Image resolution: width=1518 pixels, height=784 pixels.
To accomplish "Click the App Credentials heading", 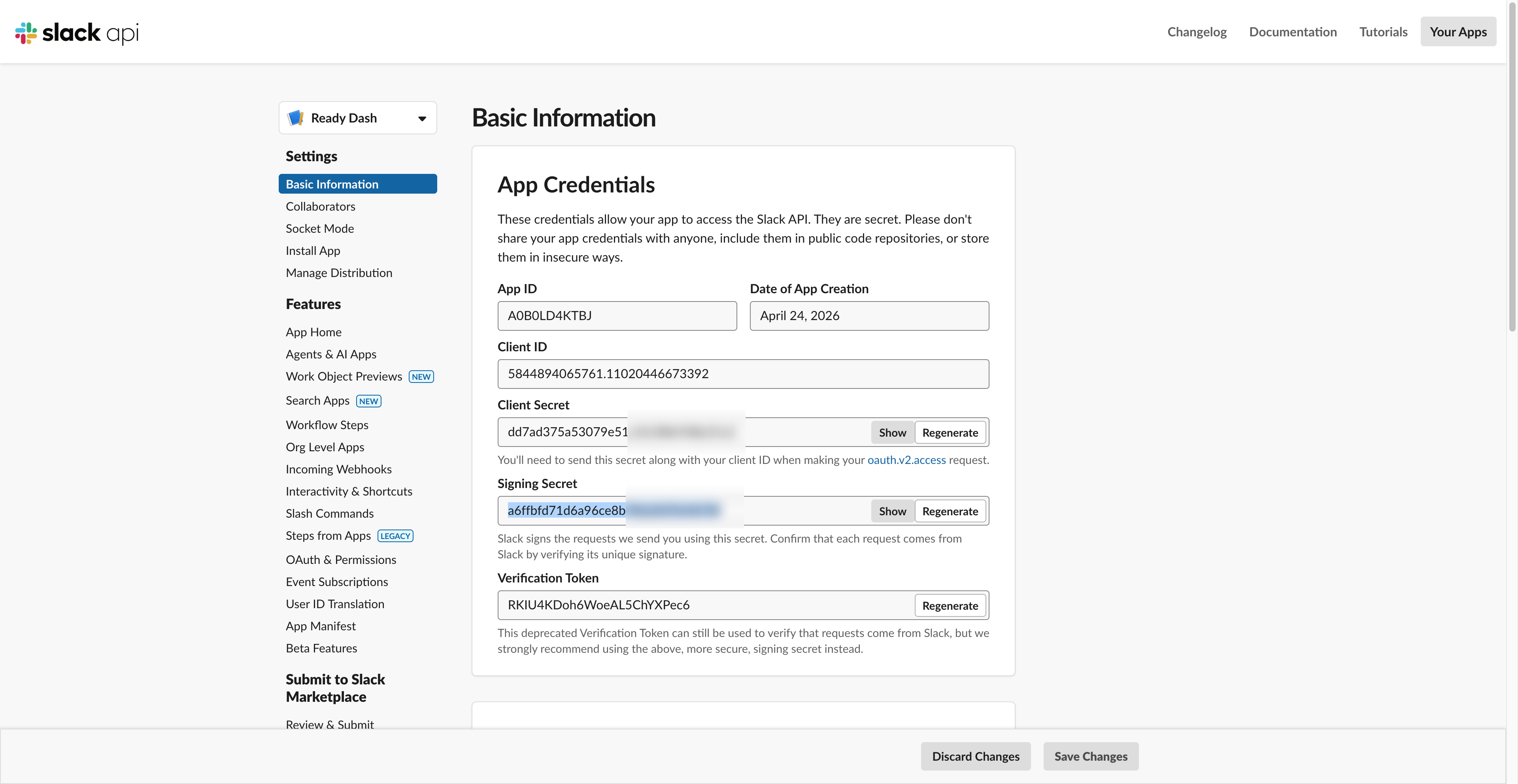I will pyautogui.click(x=576, y=185).
